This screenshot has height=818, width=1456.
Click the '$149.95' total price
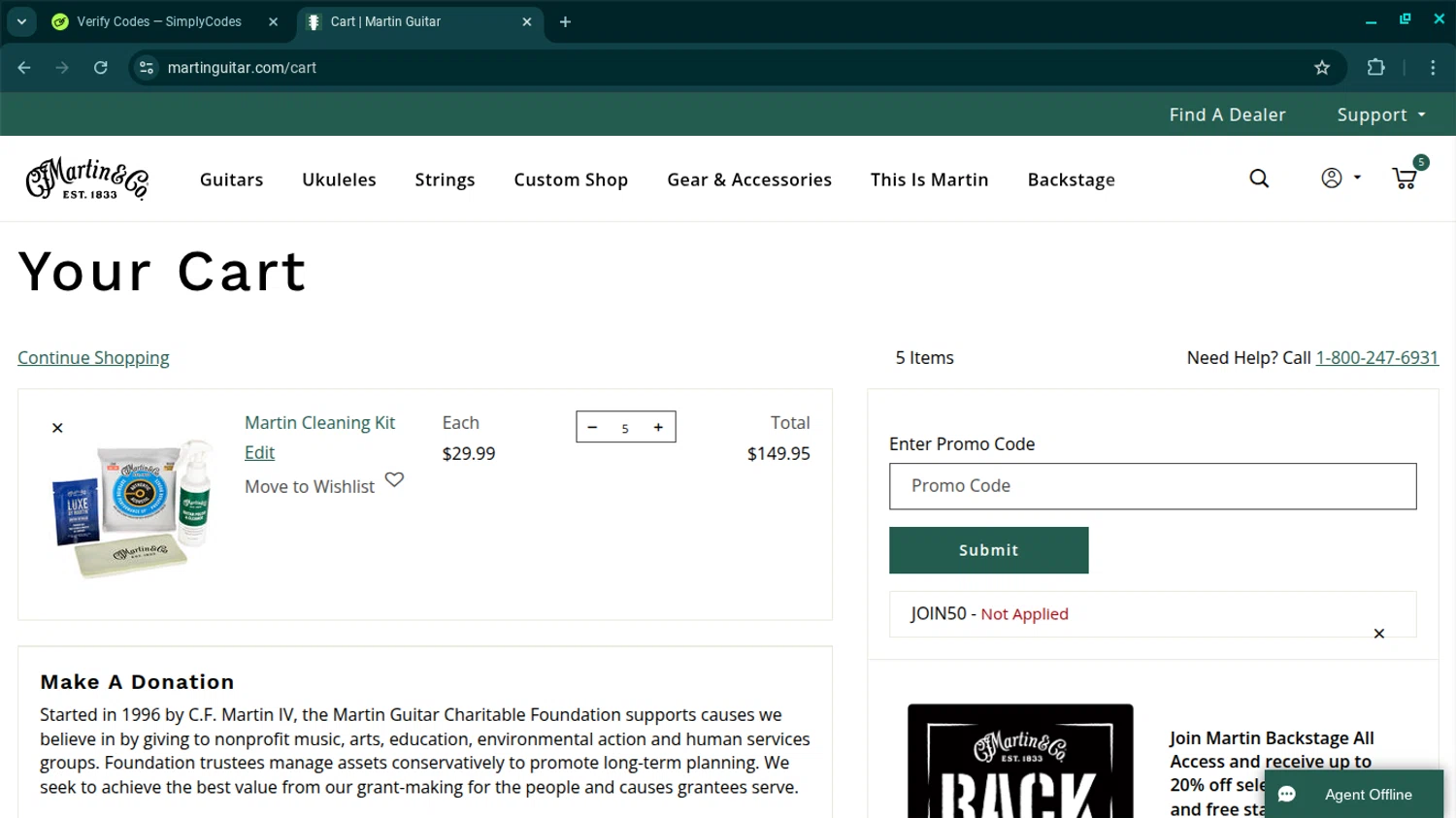pos(778,453)
